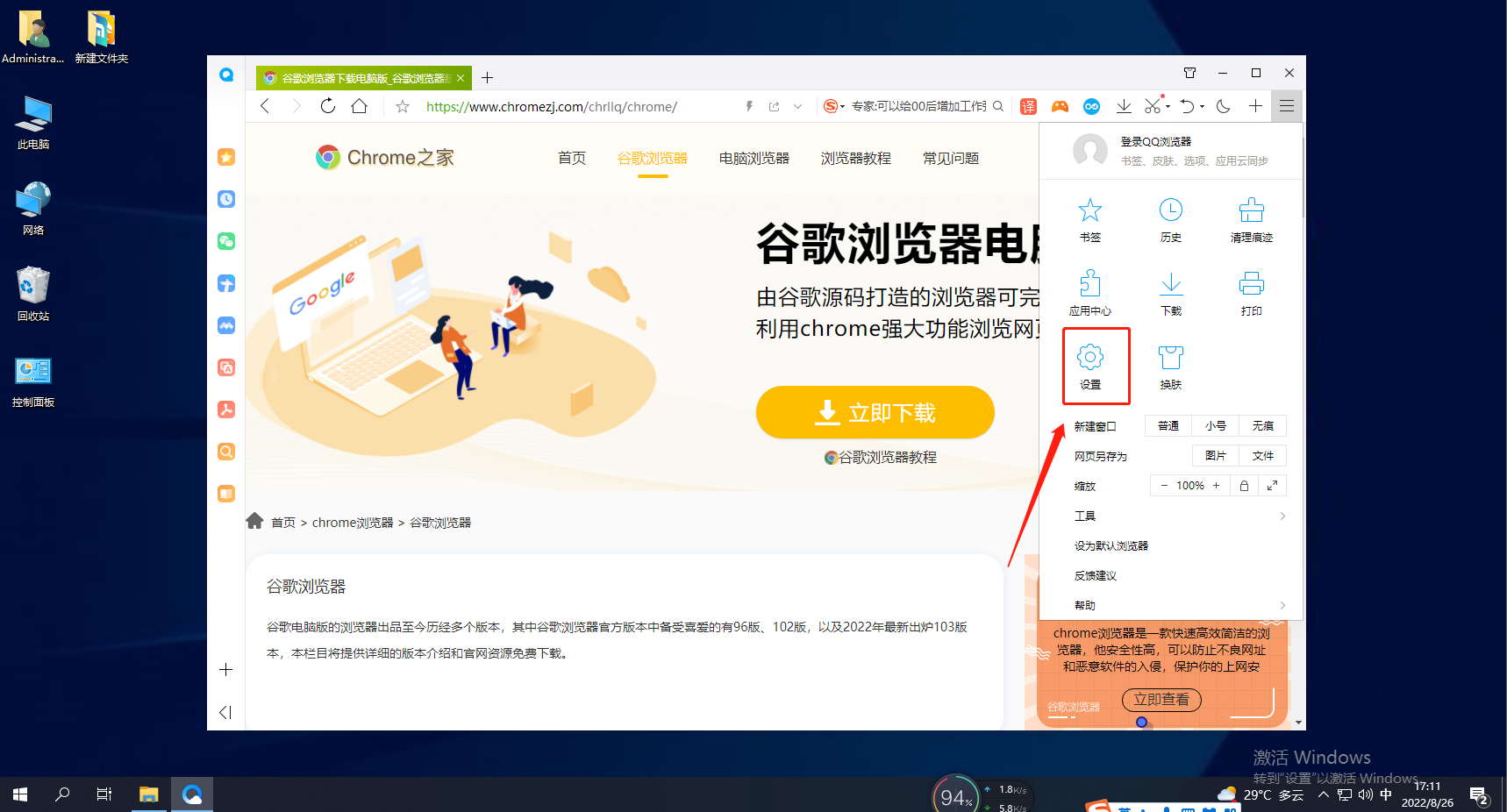1507x812 pixels.
Task: Bookmark this page with address star
Action: click(402, 106)
